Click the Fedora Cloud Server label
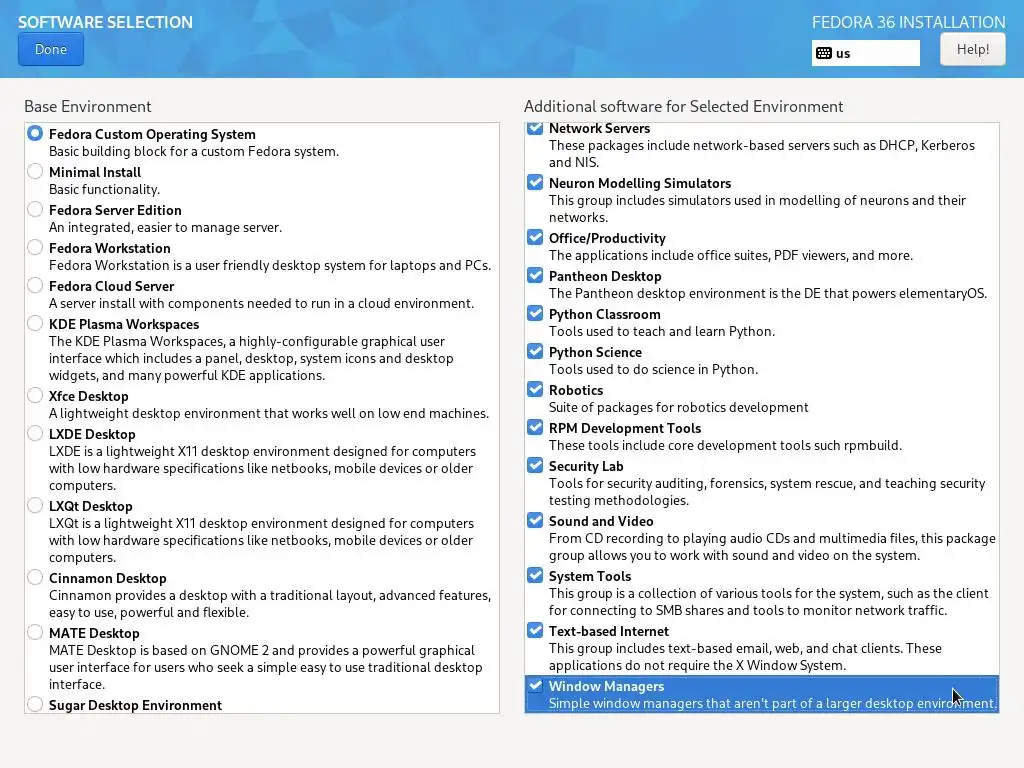This screenshot has width=1024, height=768. coord(112,286)
